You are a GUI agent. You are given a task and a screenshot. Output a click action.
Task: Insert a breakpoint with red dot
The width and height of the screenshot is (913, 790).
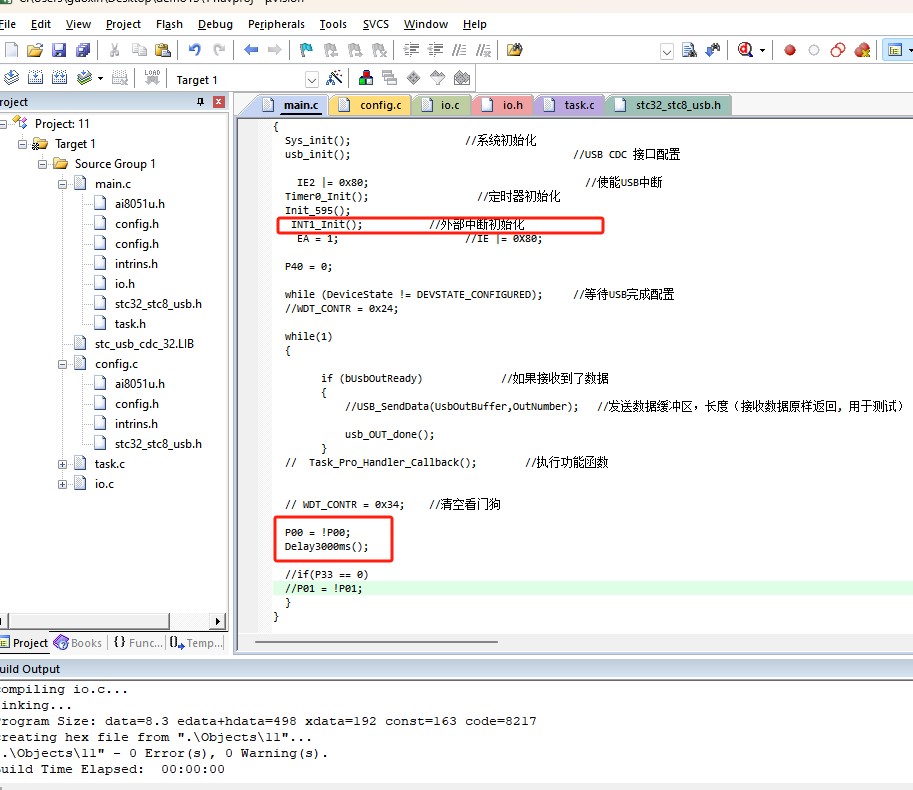tap(790, 50)
